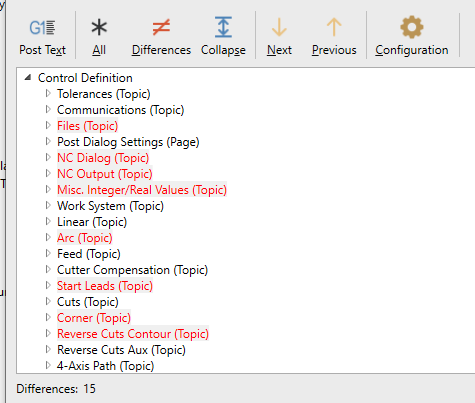
Task: Filter to Differences with not-equal icon
Action: 161,36
